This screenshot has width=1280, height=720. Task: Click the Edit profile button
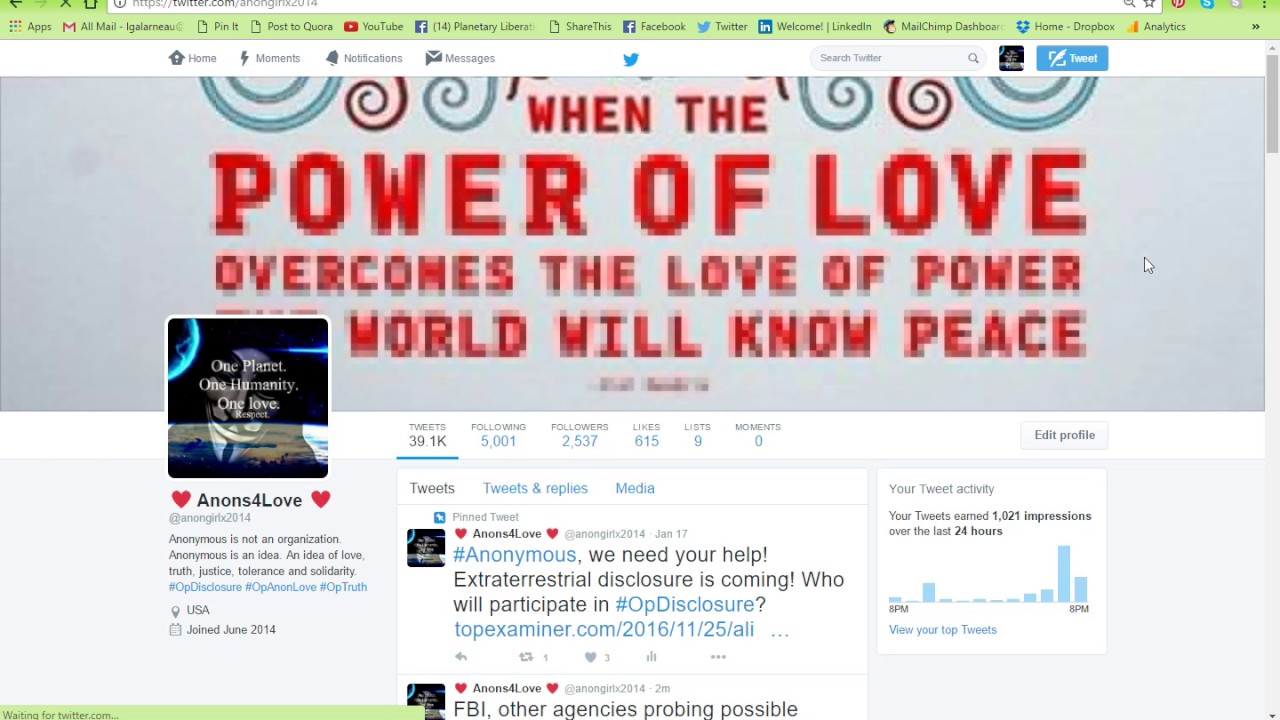pos(1064,435)
